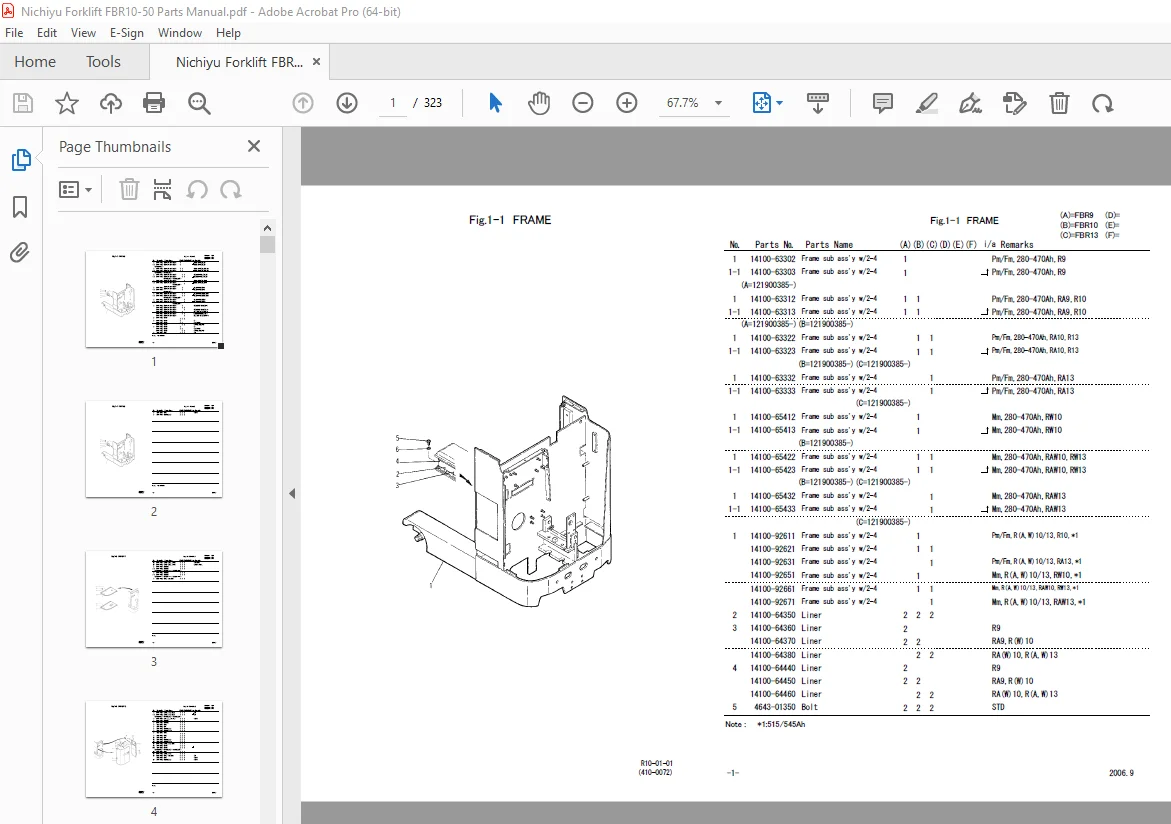1171x824 pixels.
Task: Open the View menu
Action: (83, 33)
